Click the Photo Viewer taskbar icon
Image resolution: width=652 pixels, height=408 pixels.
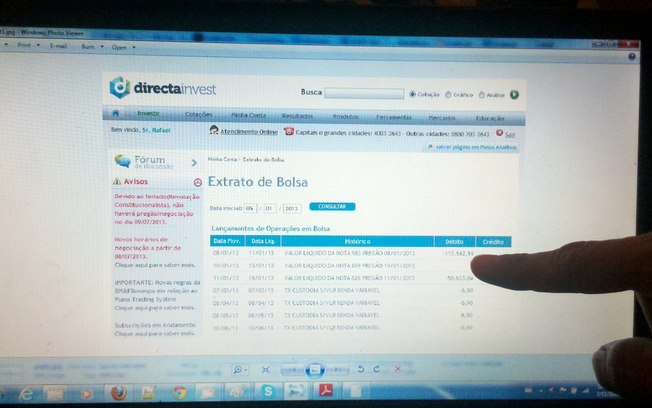(x=295, y=391)
